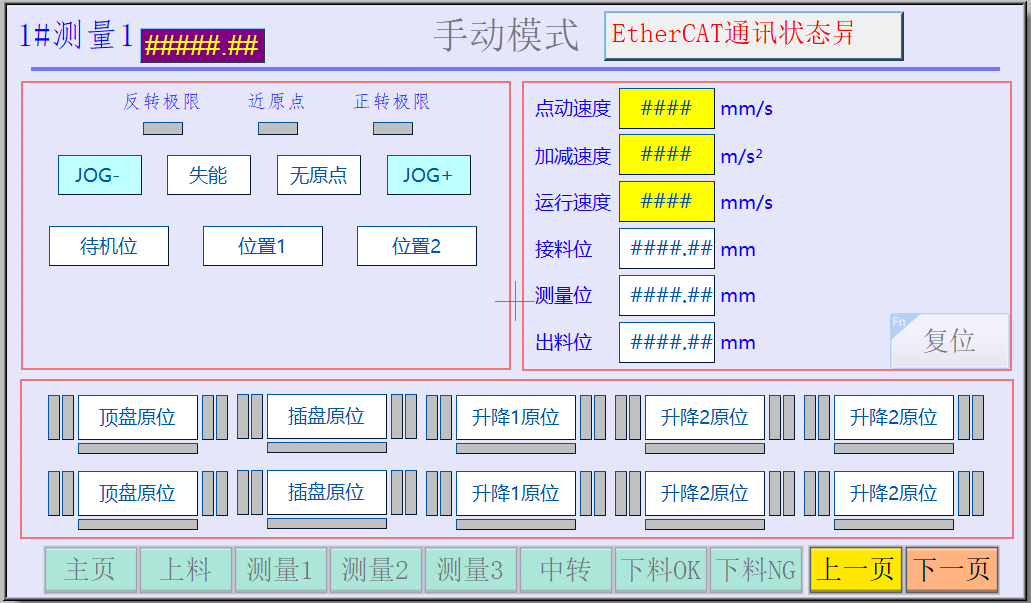Screen dimensions: 1031x603
Task: Go to previous page with 上一页
Action: click(855, 570)
